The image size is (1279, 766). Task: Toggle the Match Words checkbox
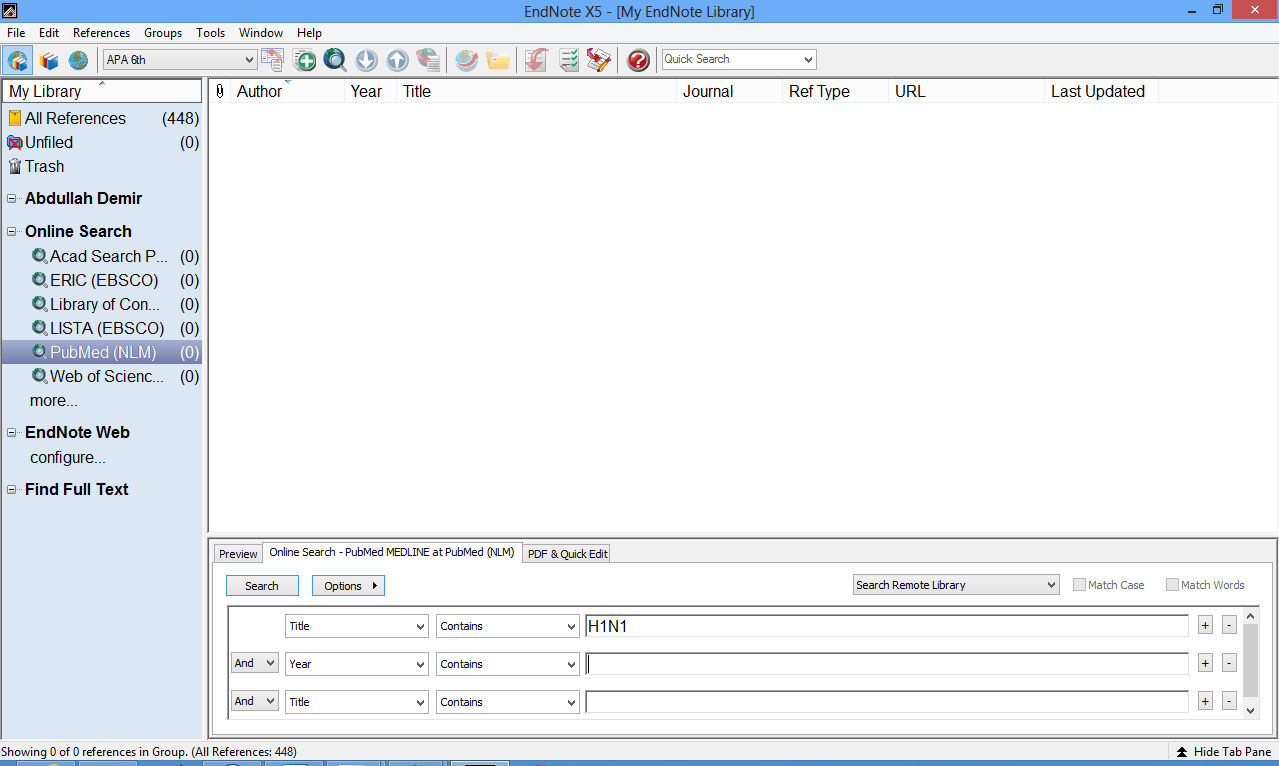click(x=1172, y=585)
